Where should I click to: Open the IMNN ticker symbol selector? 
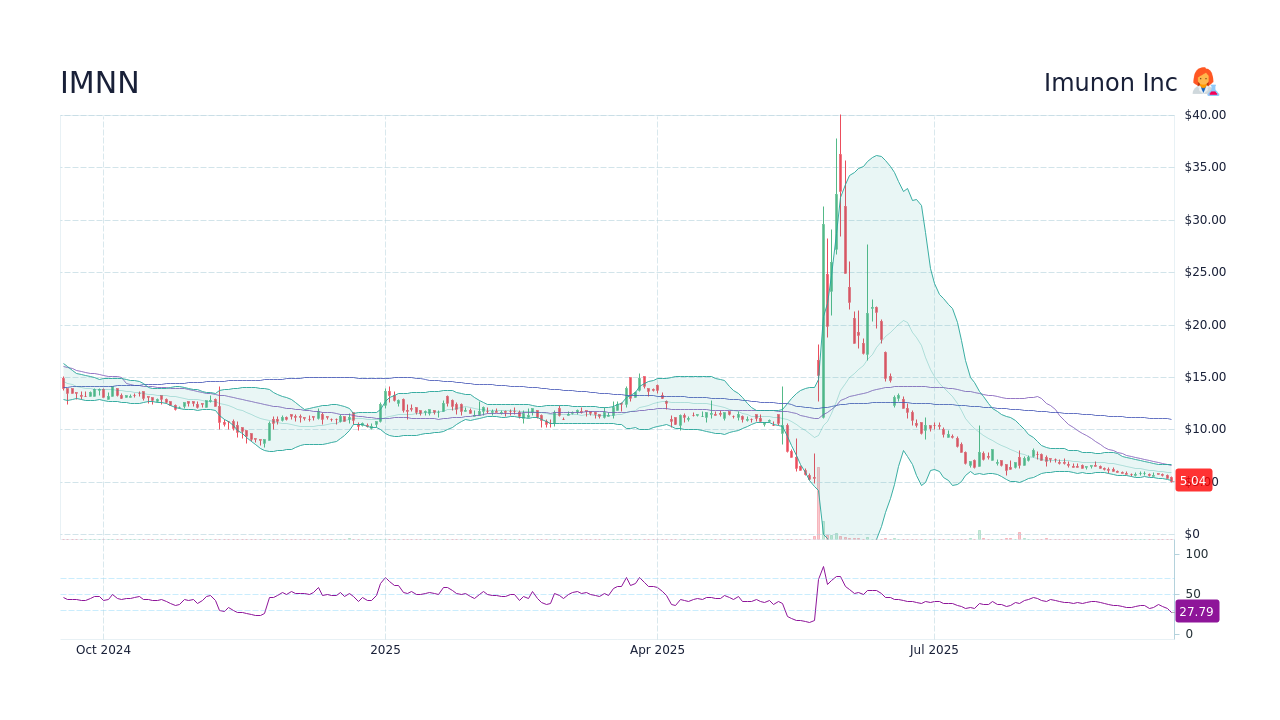[x=99, y=83]
